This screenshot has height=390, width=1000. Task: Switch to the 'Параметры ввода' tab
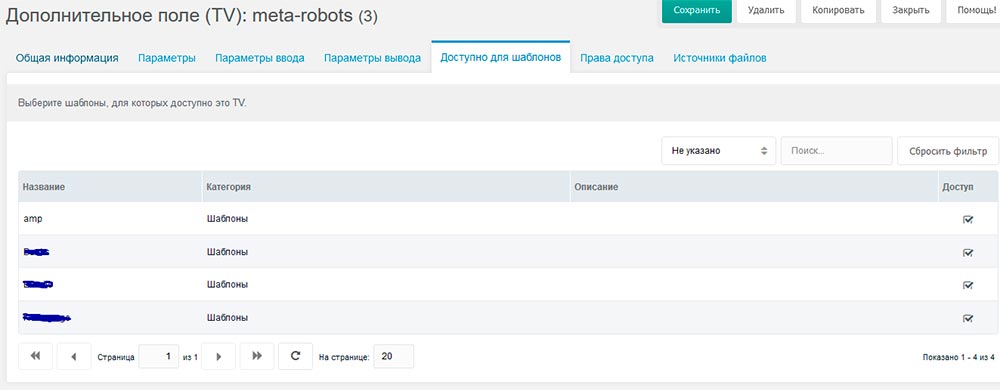click(260, 58)
